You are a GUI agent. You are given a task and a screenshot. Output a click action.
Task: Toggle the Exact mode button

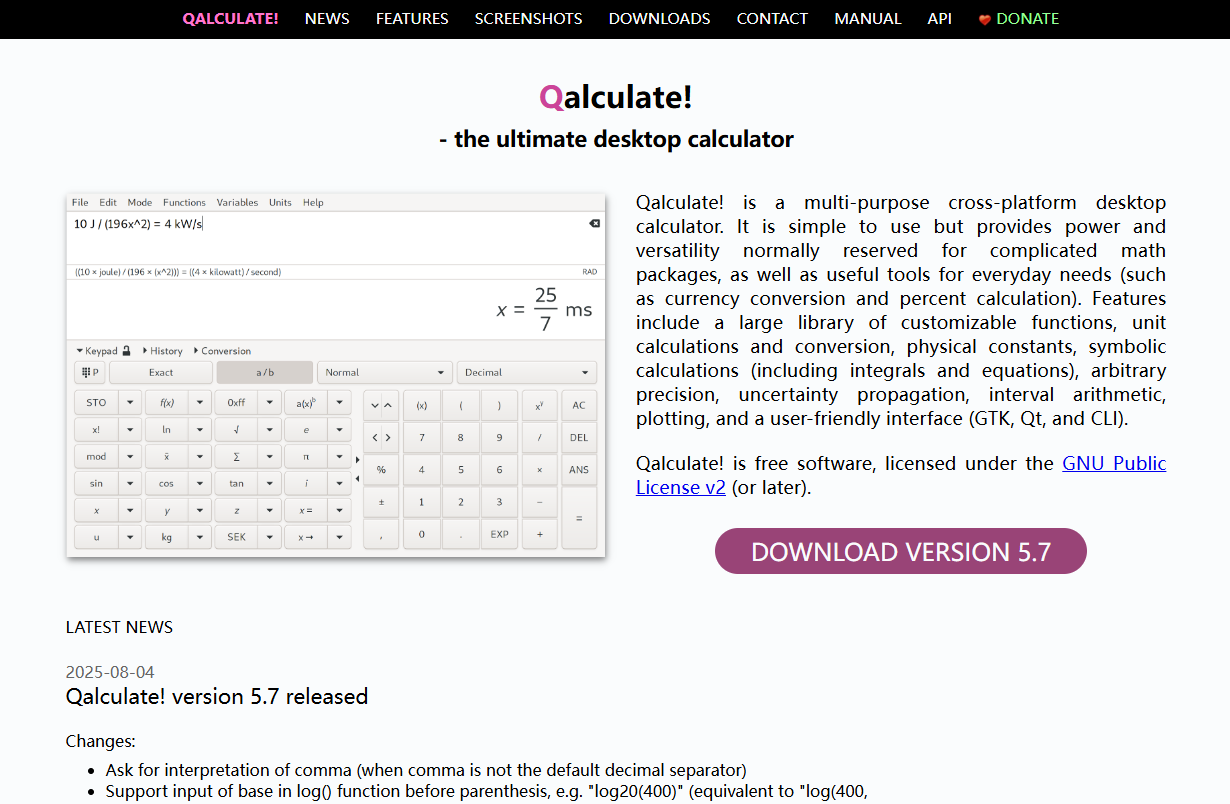(161, 372)
